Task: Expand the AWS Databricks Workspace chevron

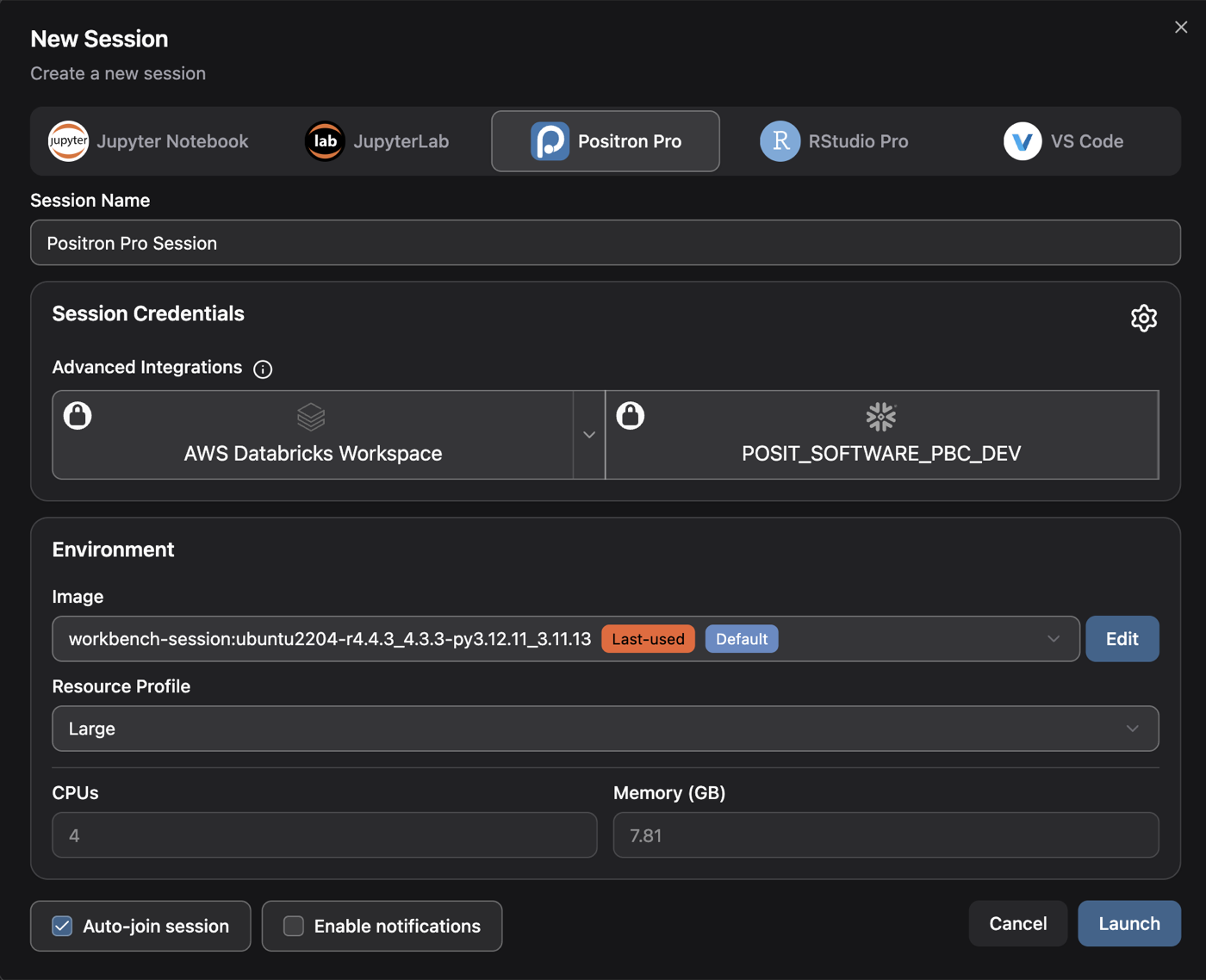Action: point(589,435)
